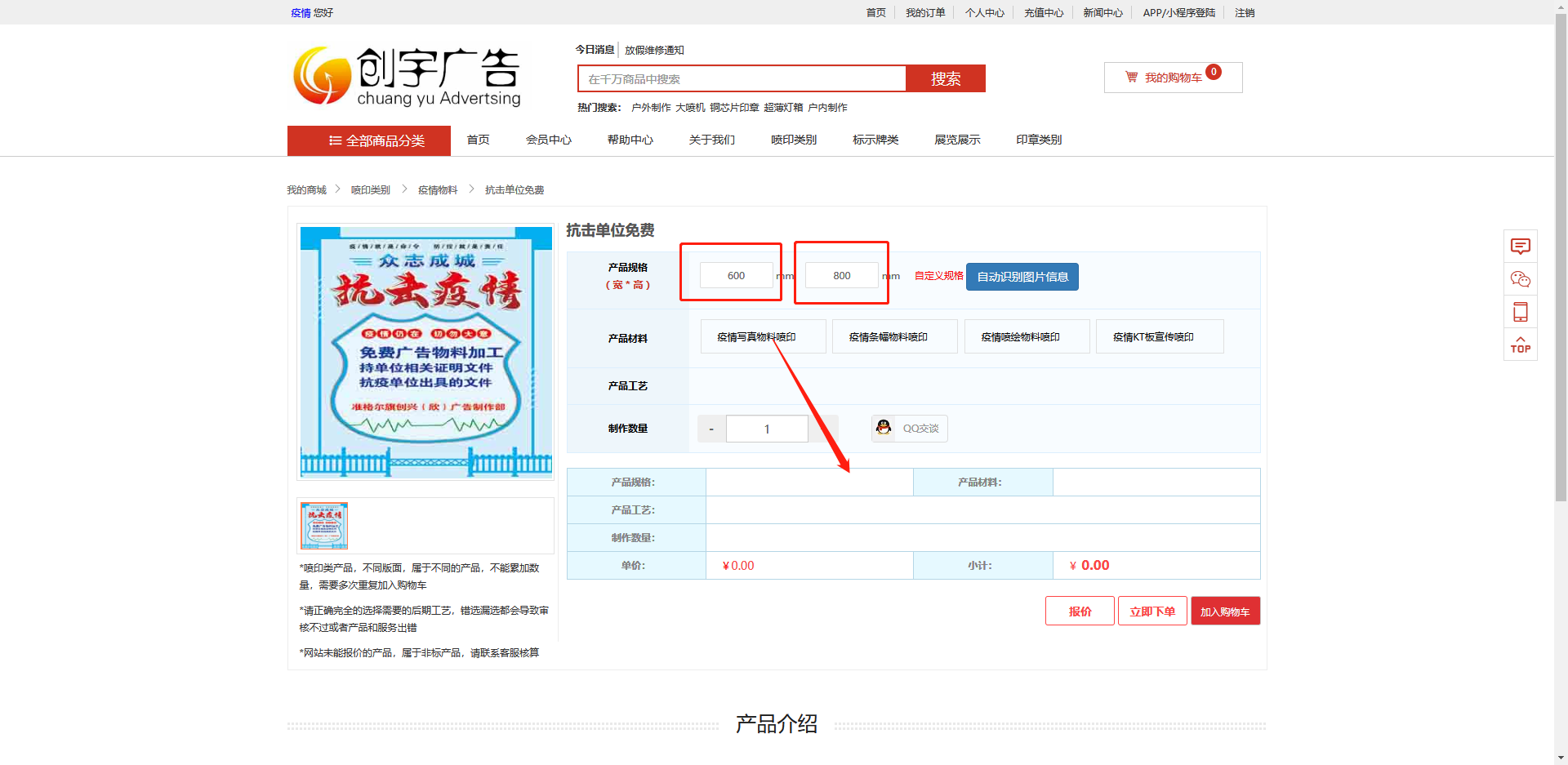Open 关于我们 navigation item
Screen dimensions: 1568x765
(x=712, y=140)
